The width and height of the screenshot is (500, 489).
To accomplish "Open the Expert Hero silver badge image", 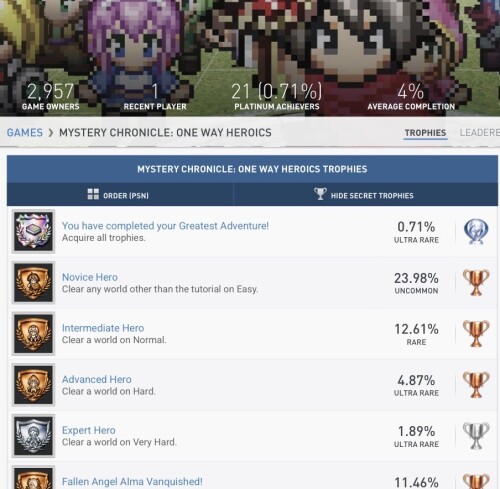I will pos(33,436).
